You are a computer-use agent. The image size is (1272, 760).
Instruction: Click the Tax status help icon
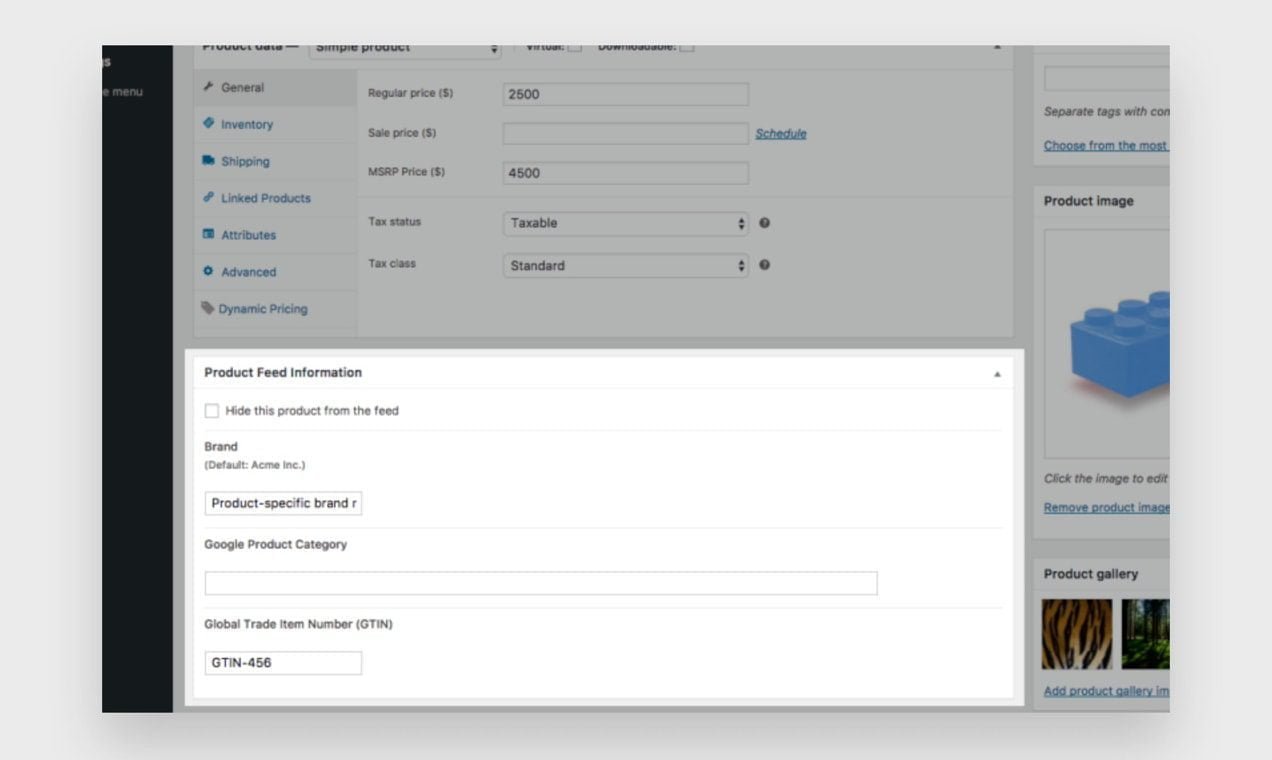tap(764, 223)
